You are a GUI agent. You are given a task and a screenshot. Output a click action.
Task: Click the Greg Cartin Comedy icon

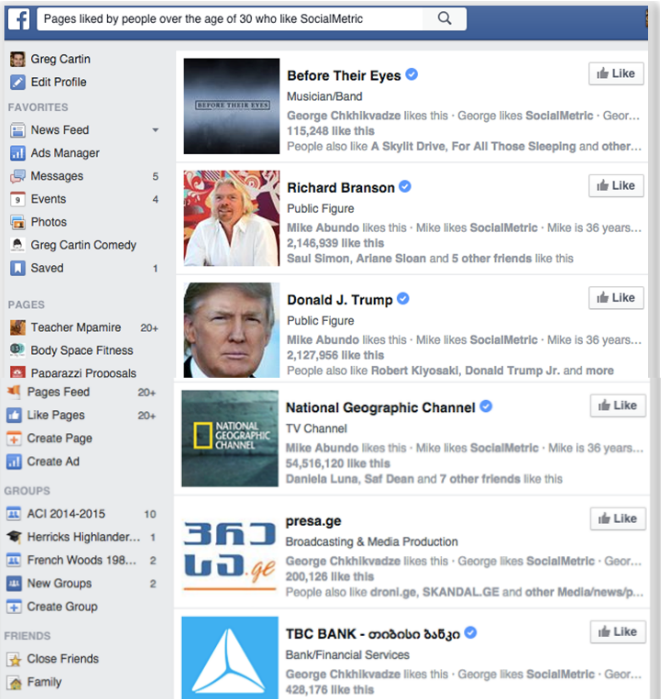(x=17, y=245)
